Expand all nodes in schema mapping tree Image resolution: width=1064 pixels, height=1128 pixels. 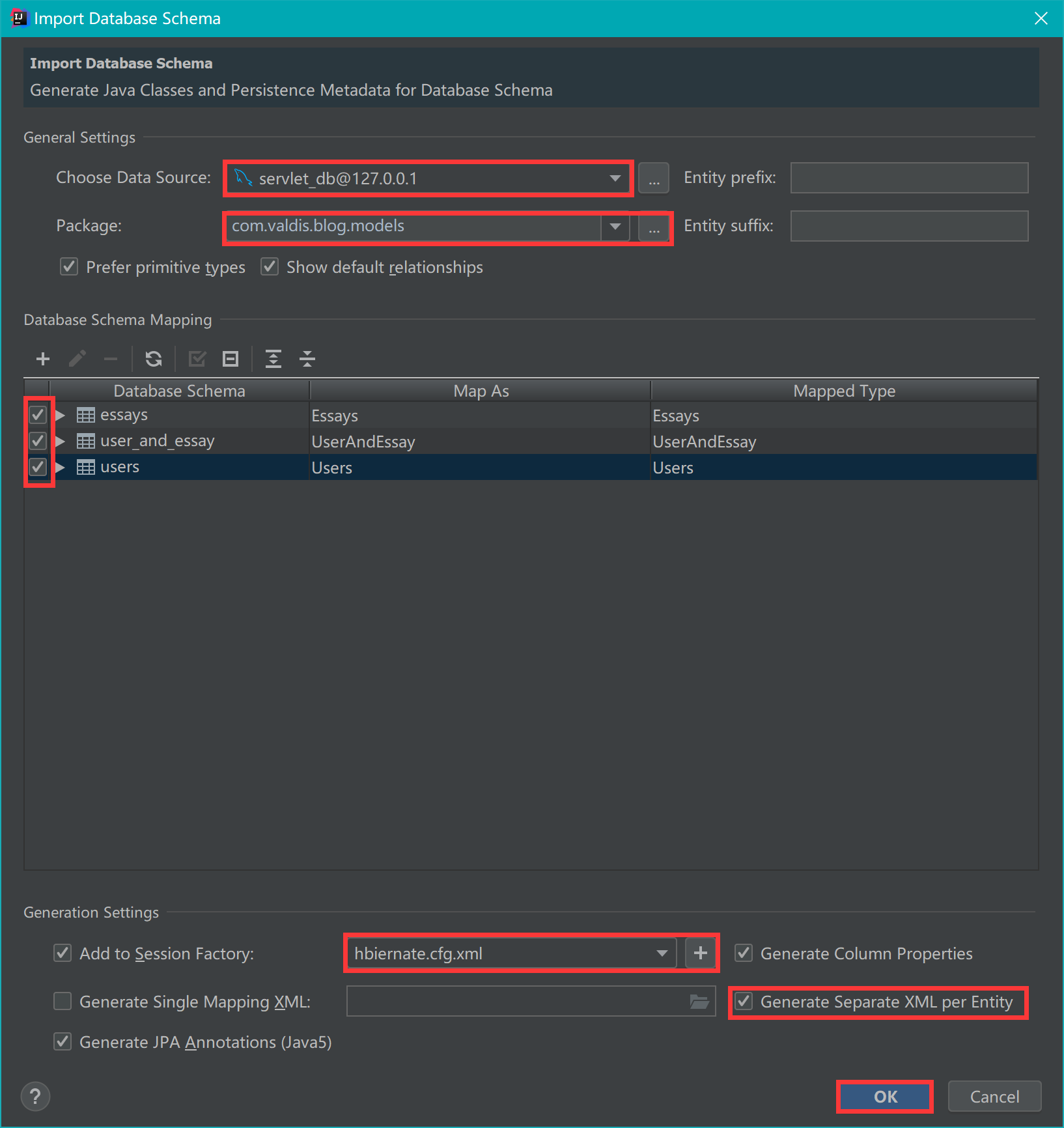273,359
